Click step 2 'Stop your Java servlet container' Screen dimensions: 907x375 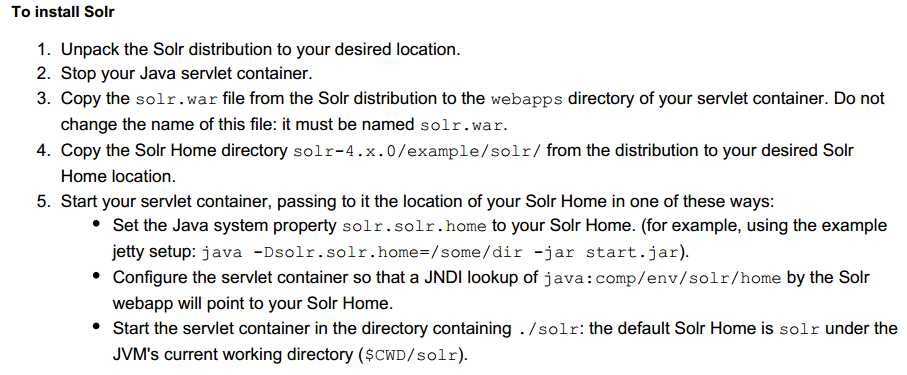[186, 74]
